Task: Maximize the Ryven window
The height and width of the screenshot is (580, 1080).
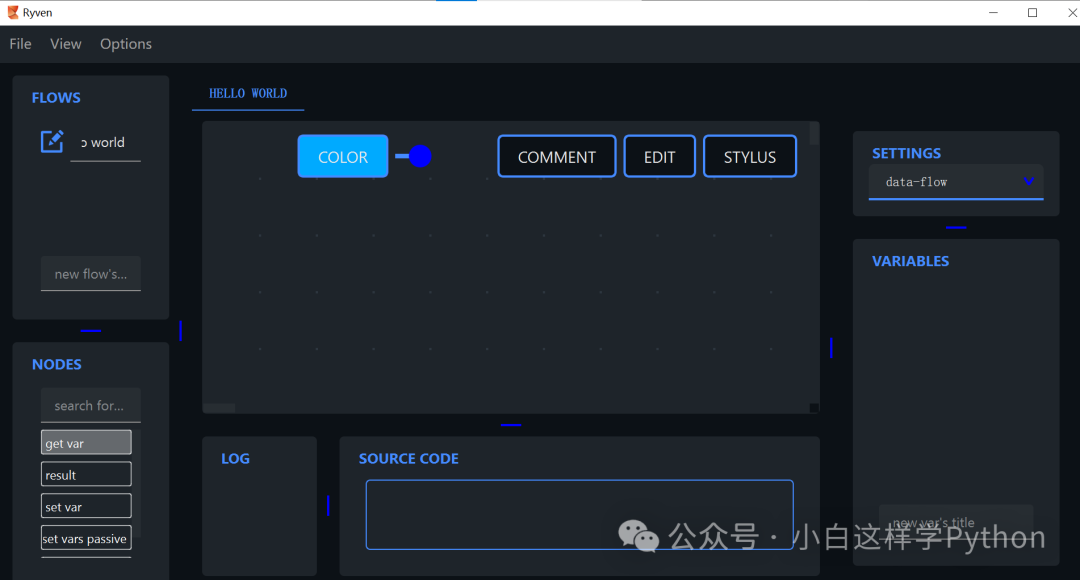Action: 1032,12
